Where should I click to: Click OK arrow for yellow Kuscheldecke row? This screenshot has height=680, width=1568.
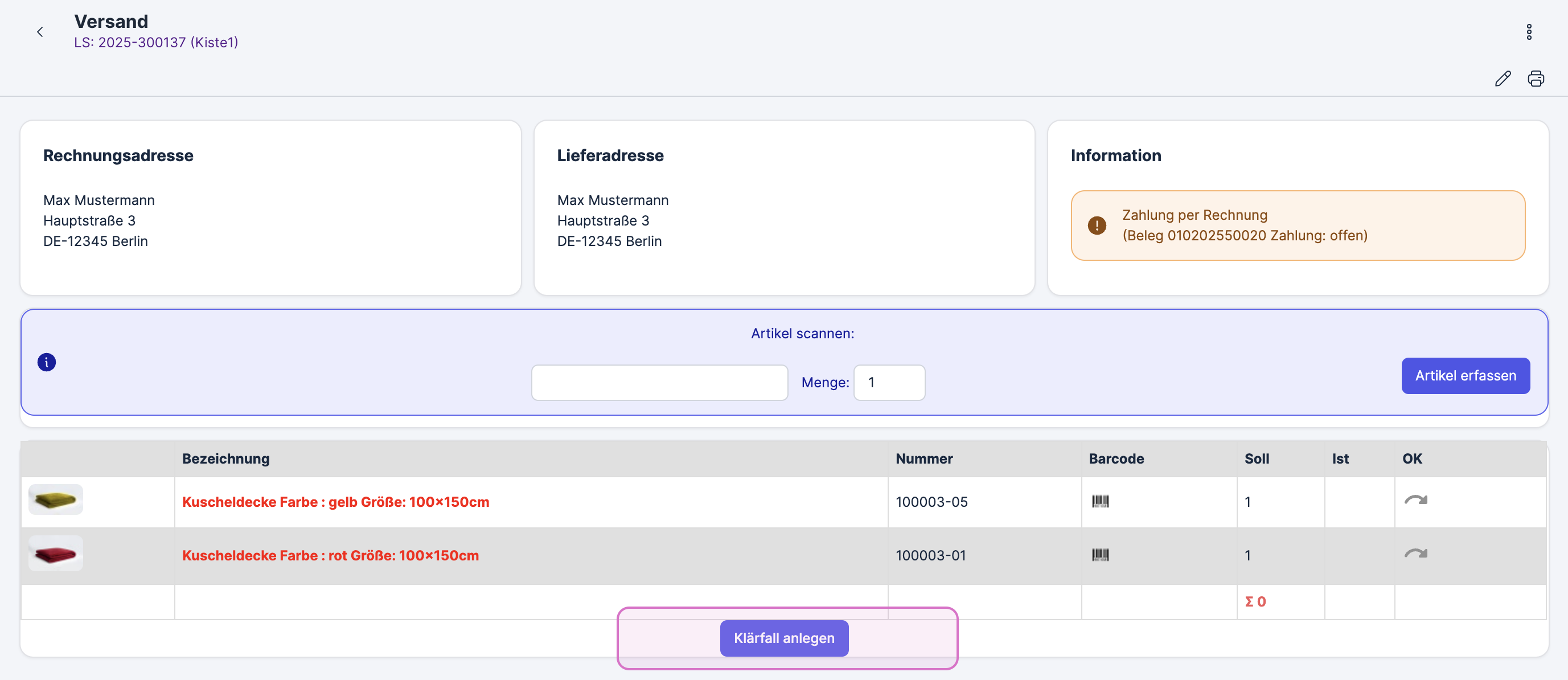1415,501
